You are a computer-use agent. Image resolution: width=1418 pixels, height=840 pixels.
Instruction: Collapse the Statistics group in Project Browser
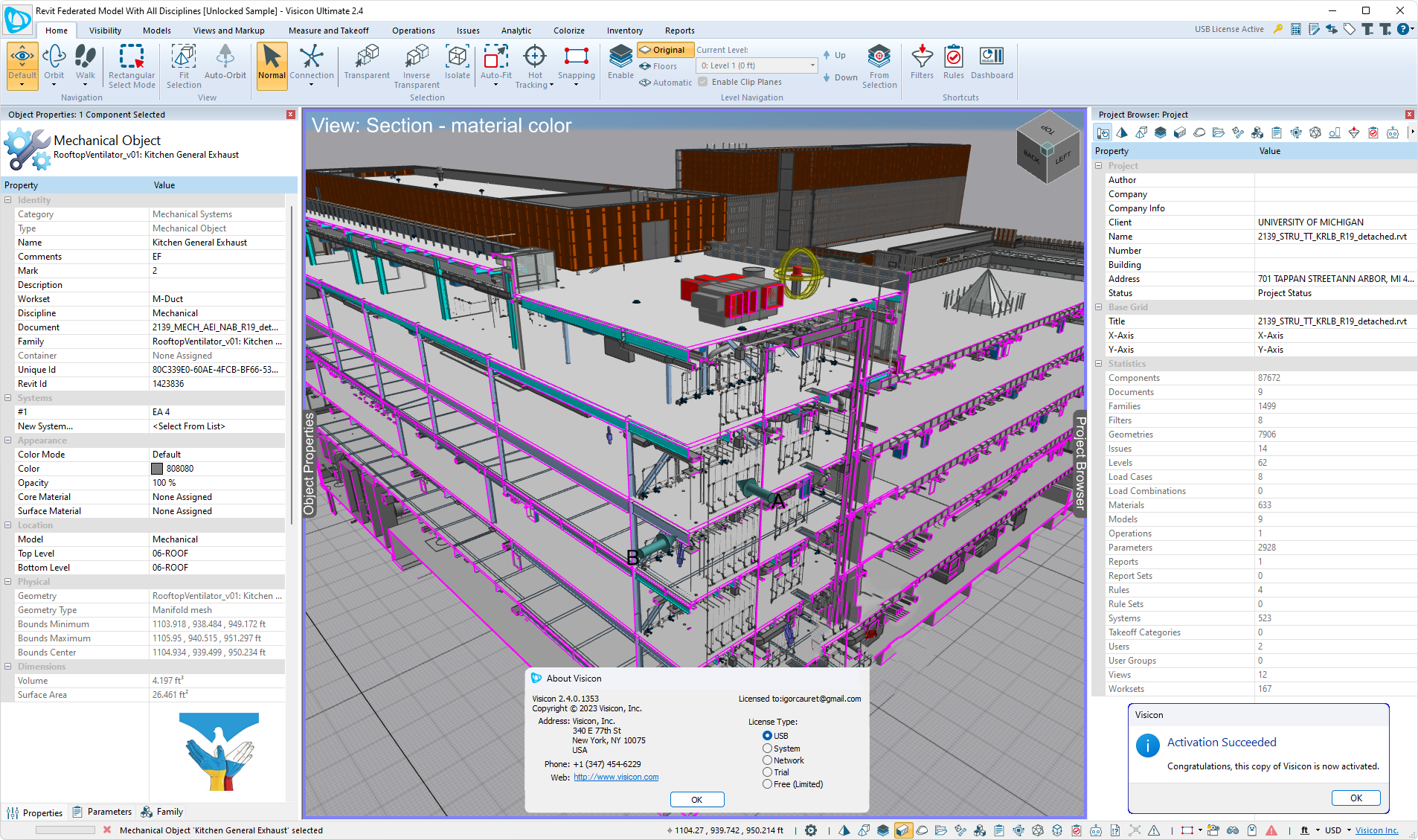tap(1099, 364)
